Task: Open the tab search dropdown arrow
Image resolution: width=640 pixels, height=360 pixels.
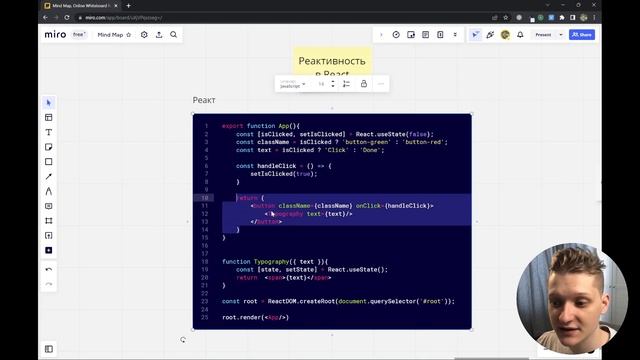Action: coord(547,5)
